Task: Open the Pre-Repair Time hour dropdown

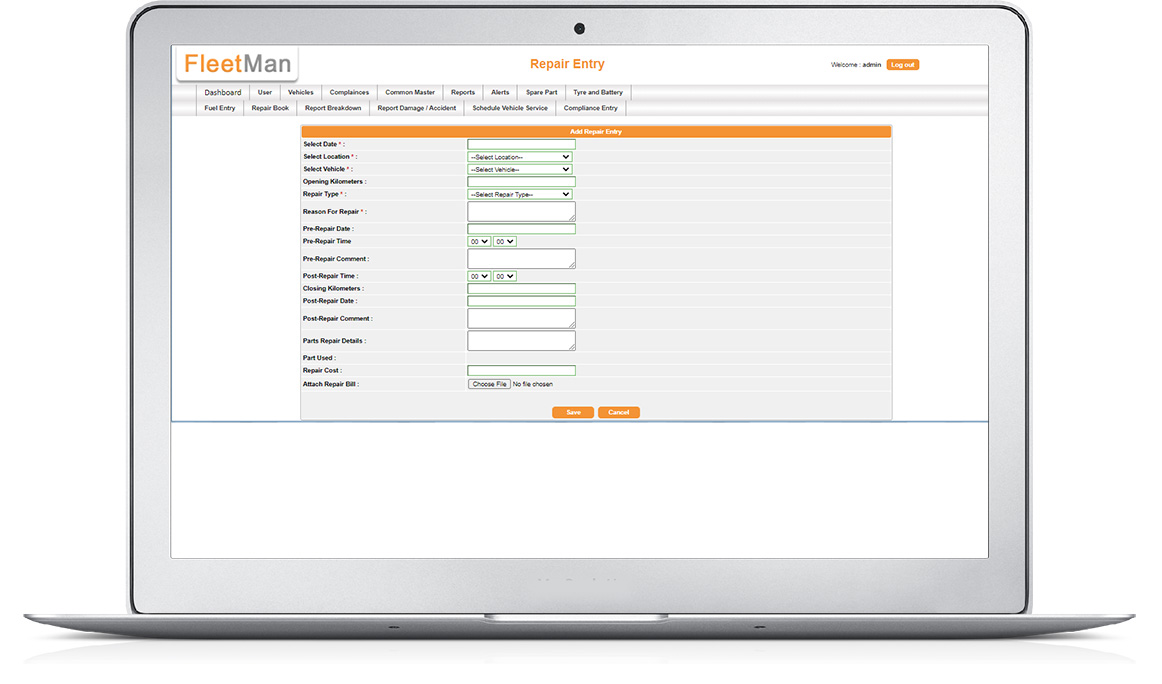Action: point(479,241)
